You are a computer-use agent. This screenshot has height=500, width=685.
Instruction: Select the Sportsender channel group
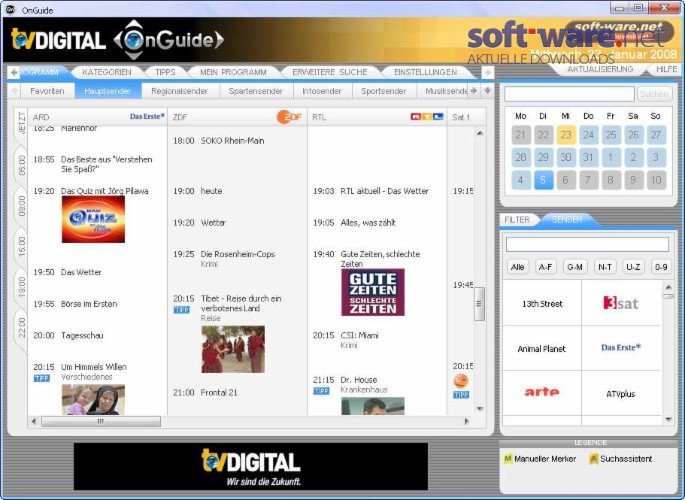pyautogui.click(x=384, y=91)
